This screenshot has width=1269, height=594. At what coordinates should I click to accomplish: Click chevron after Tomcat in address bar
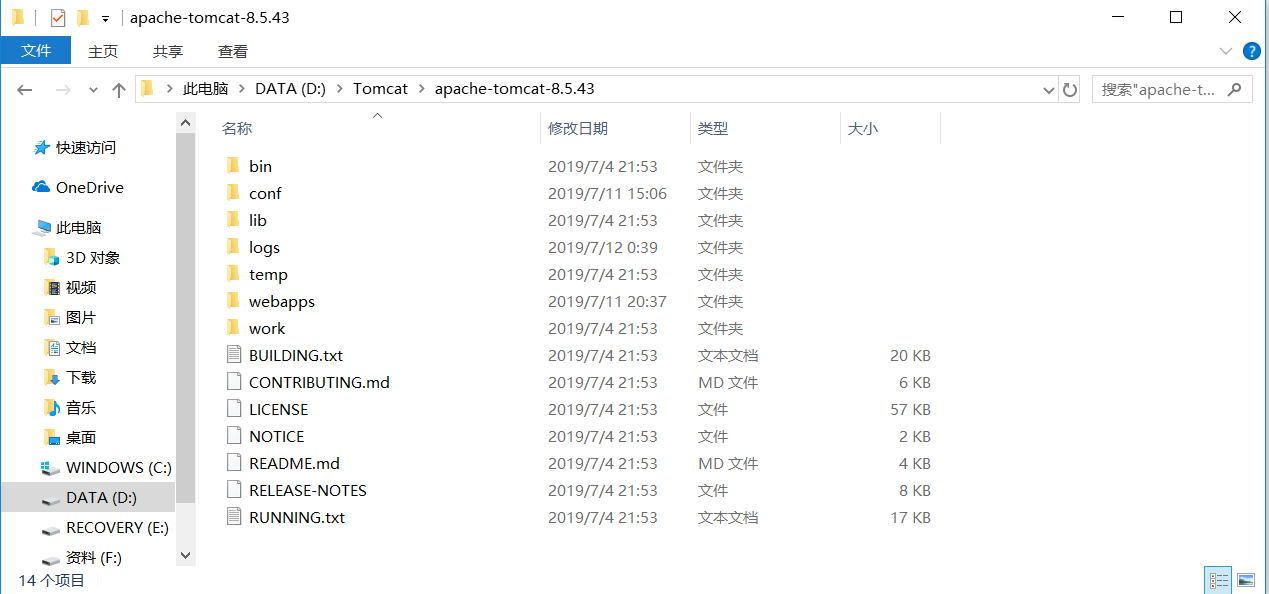click(x=421, y=89)
